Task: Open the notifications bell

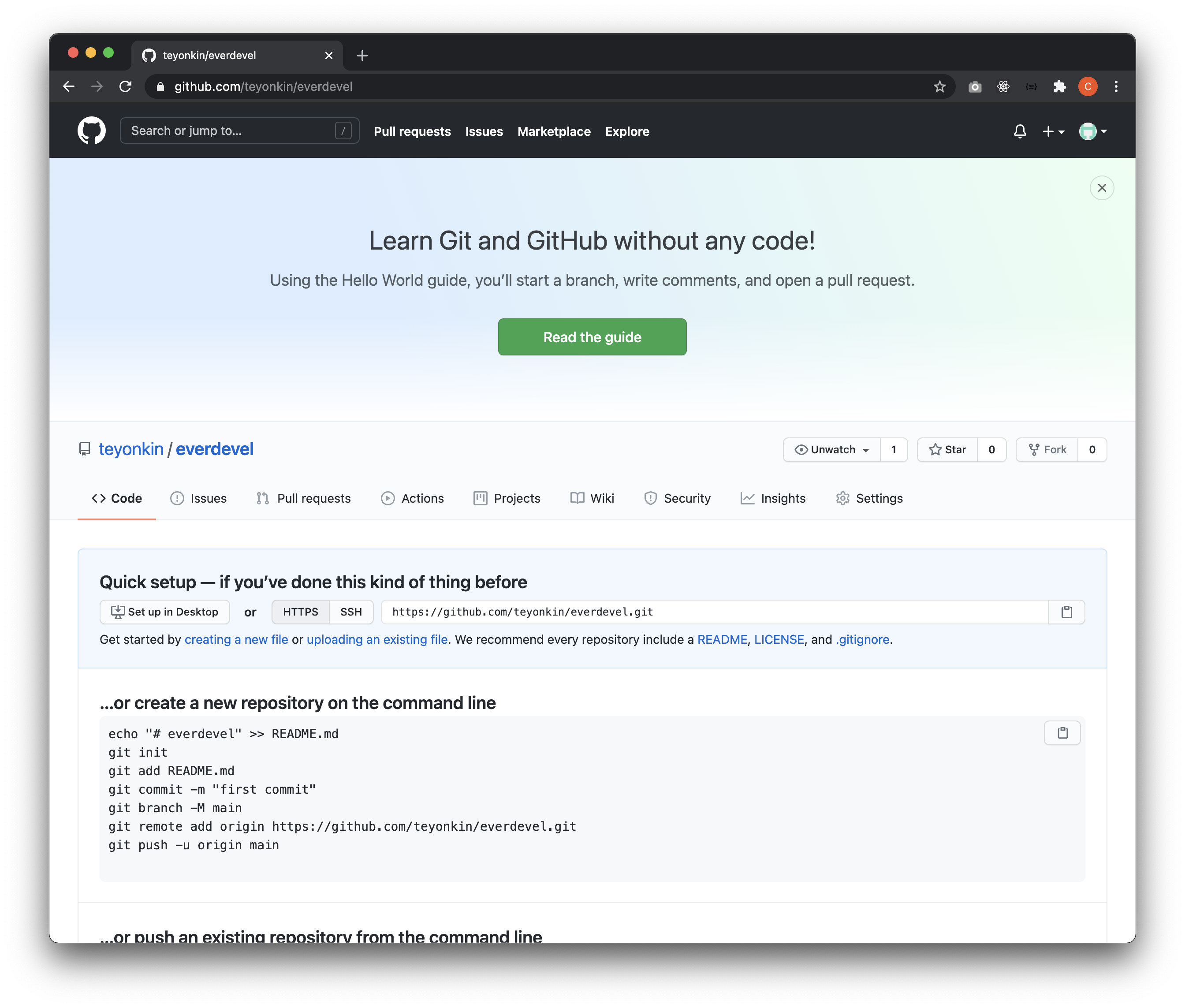Action: (1020, 131)
